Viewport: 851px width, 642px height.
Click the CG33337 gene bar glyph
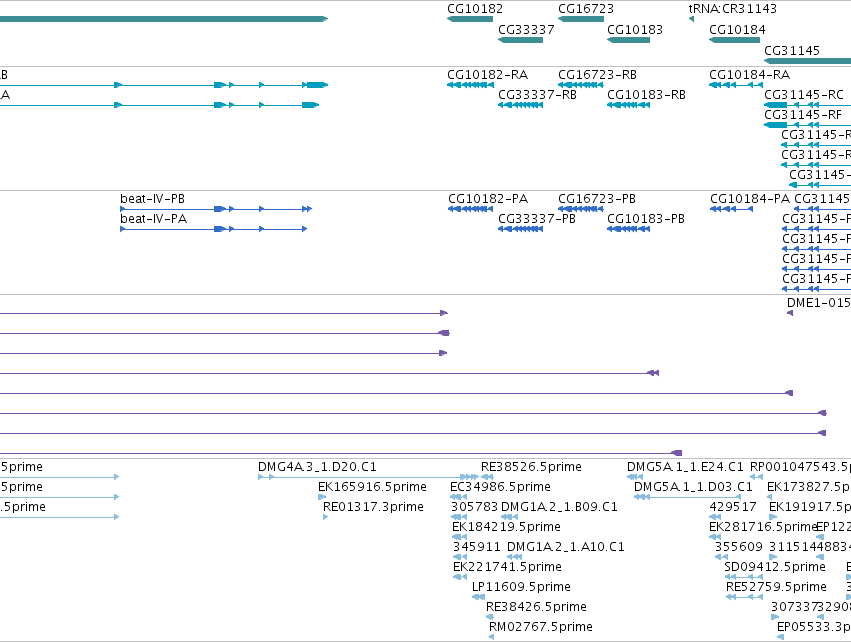coord(520,40)
